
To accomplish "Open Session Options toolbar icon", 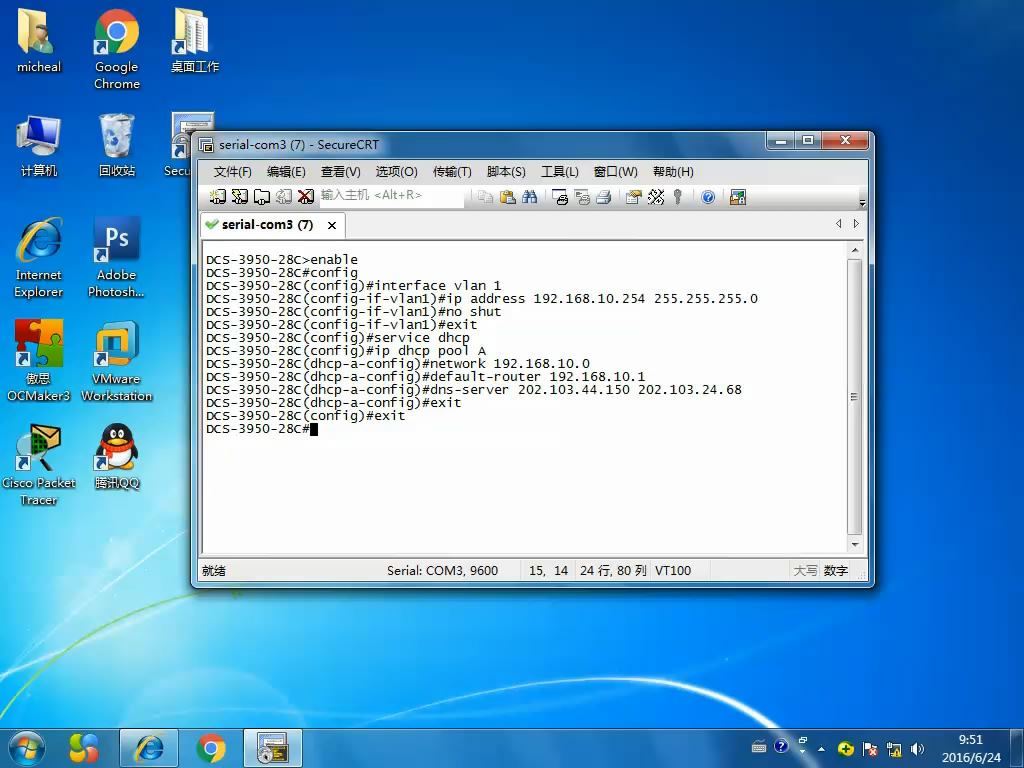I will click(633, 197).
